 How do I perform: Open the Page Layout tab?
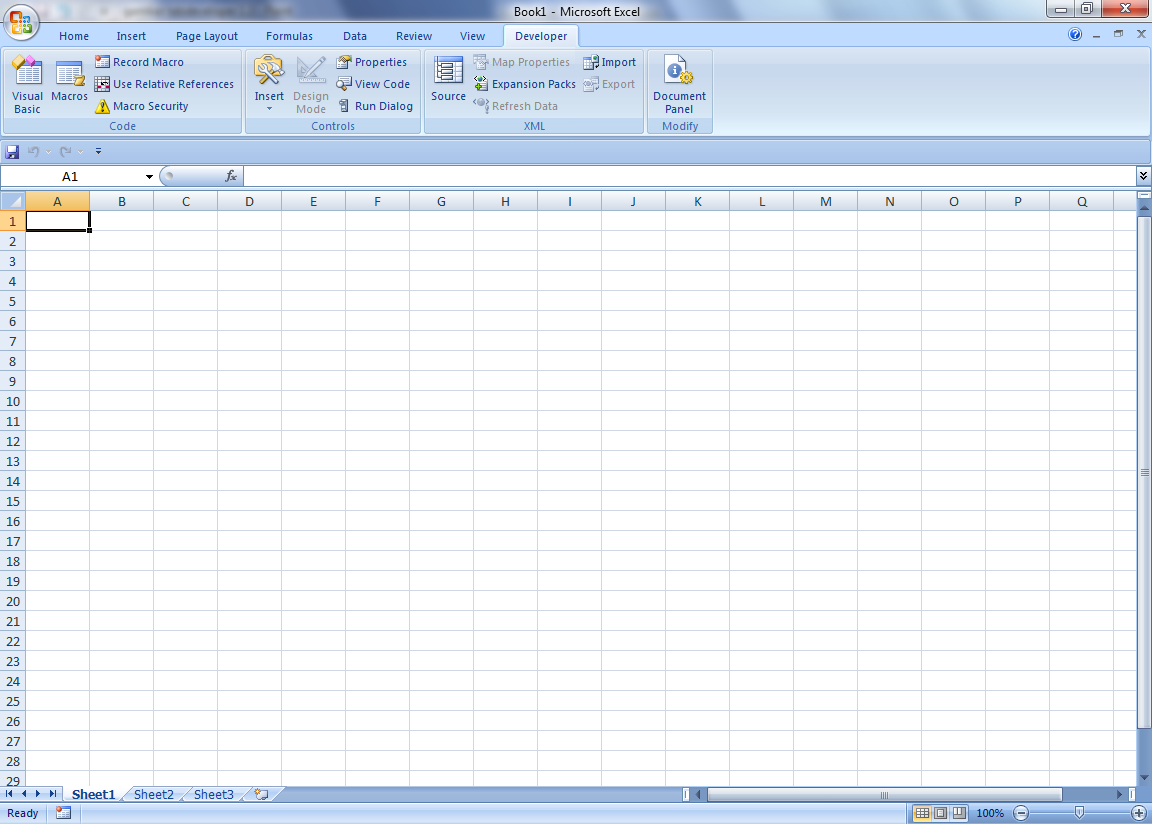click(x=206, y=36)
